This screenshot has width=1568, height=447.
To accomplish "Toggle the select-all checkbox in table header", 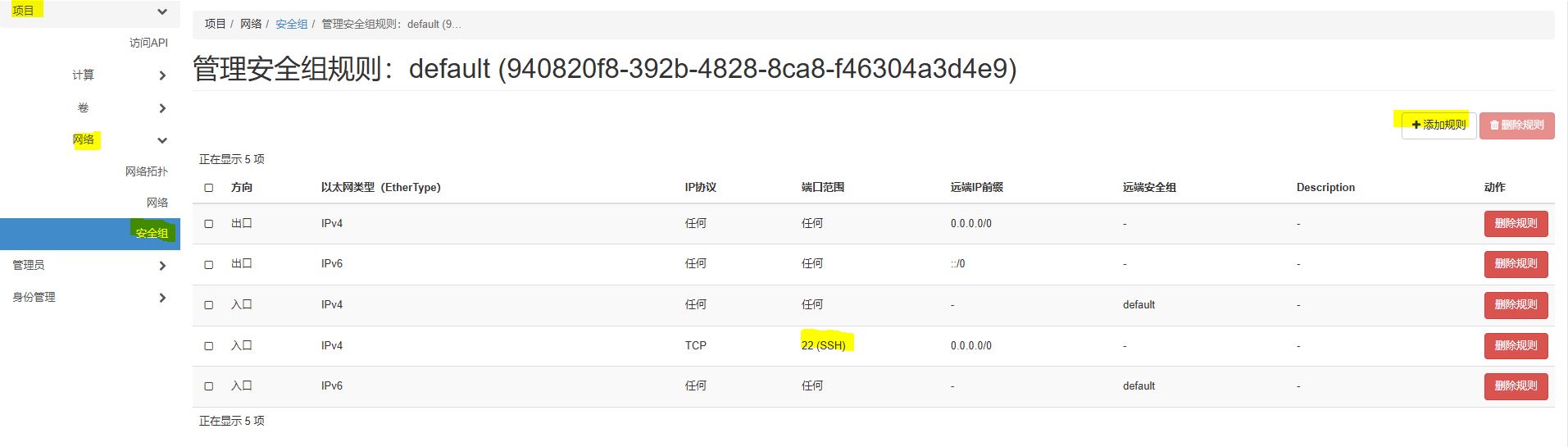I will coord(208,188).
